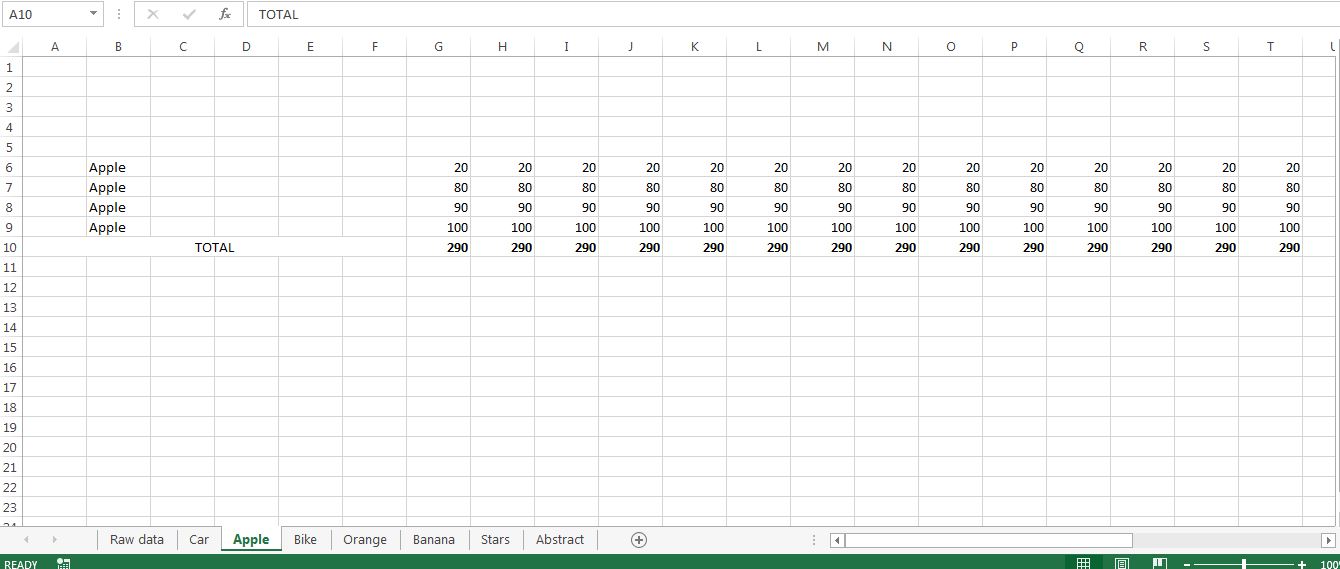Viewport: 1340px width, 569px height.
Task: Adjust the zoom slider handle
Action: tap(1244, 565)
